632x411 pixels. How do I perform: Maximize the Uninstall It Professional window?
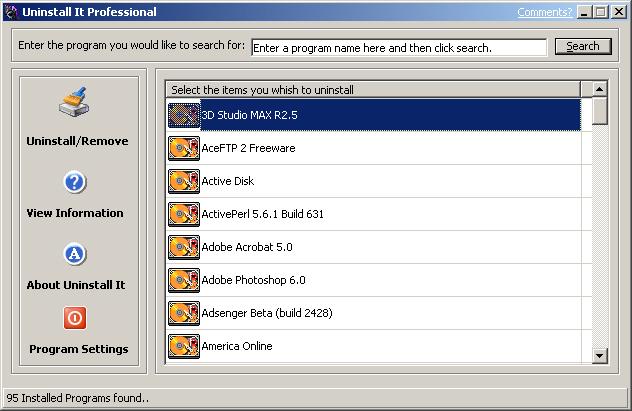(600, 12)
